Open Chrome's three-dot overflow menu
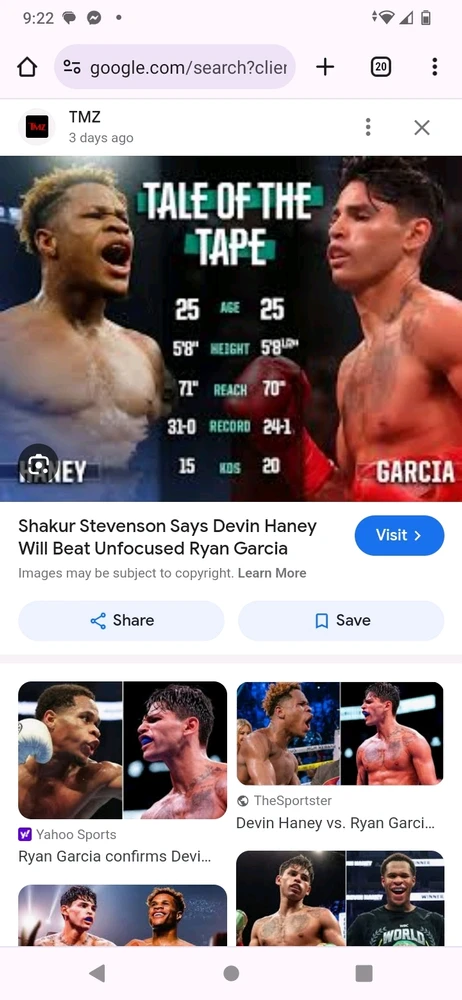 (435, 66)
